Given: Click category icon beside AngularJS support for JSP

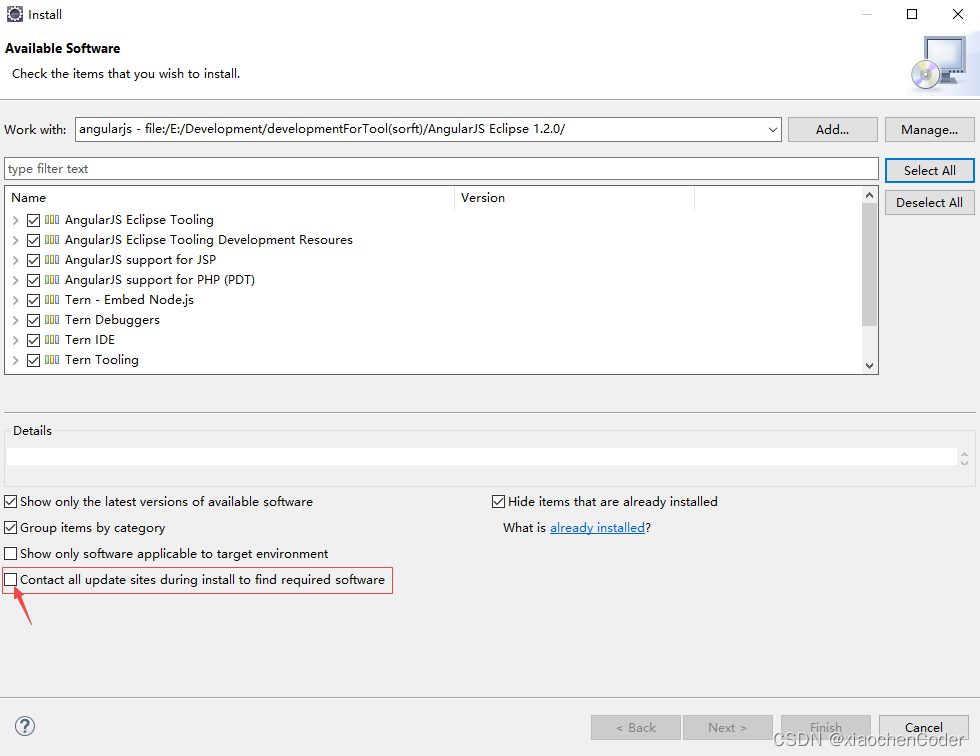Looking at the screenshot, I should tap(52, 260).
